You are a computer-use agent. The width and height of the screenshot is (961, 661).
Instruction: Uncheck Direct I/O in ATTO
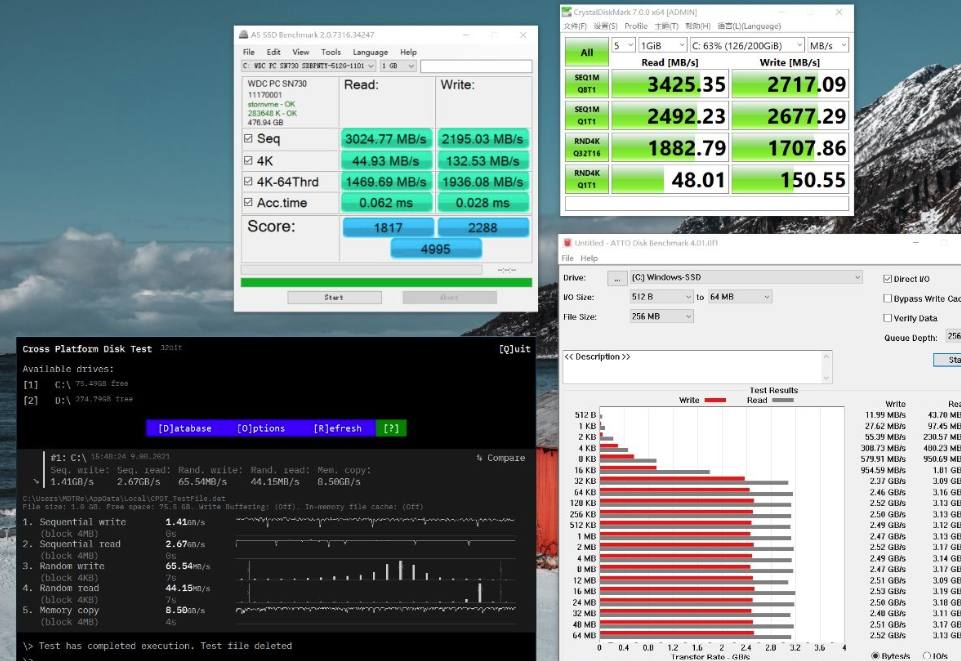[x=887, y=279]
